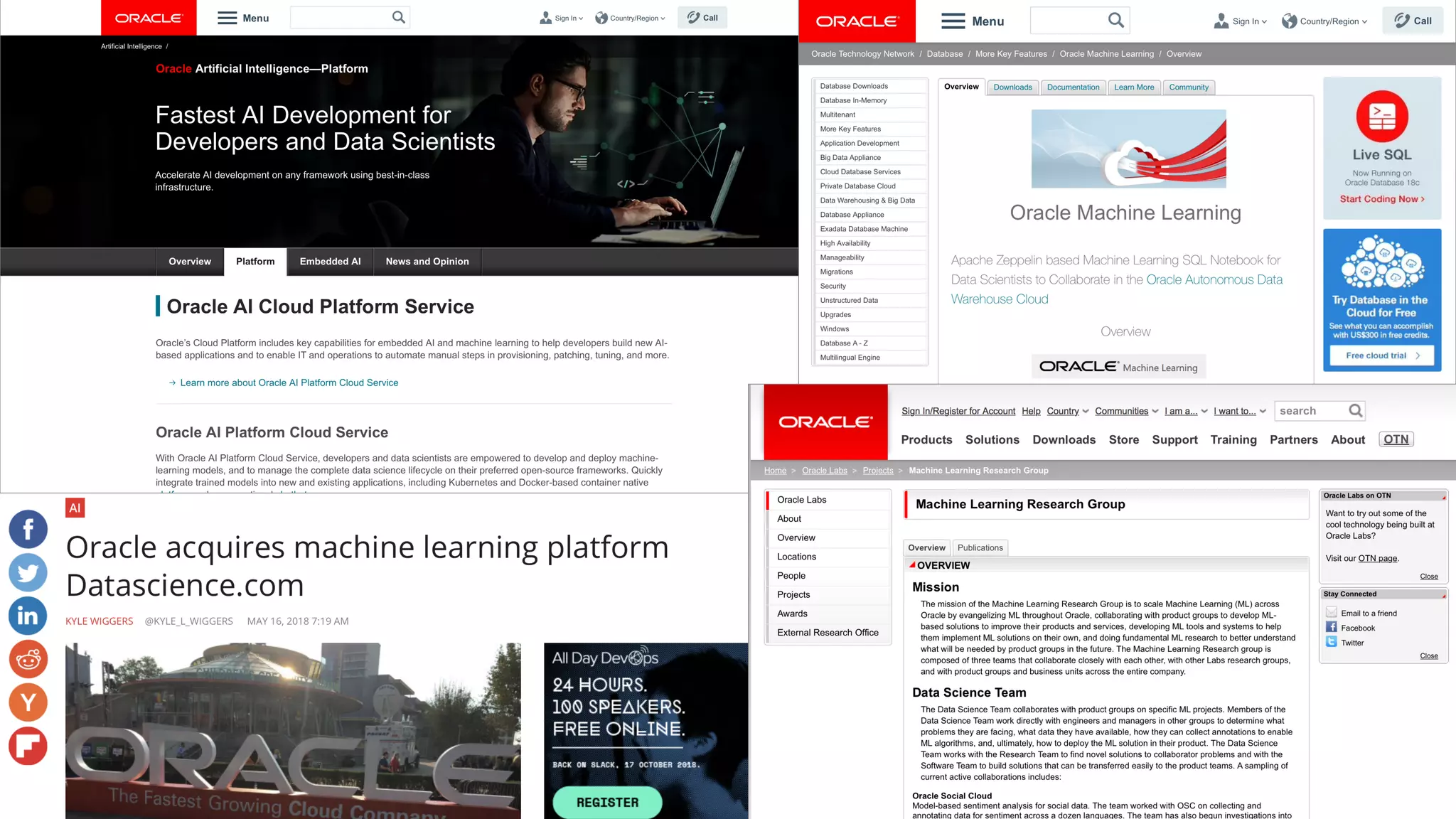Screen dimensions: 1456x819
Task: Click the search magnifier in Oracle Labs header
Action: 1355,411
